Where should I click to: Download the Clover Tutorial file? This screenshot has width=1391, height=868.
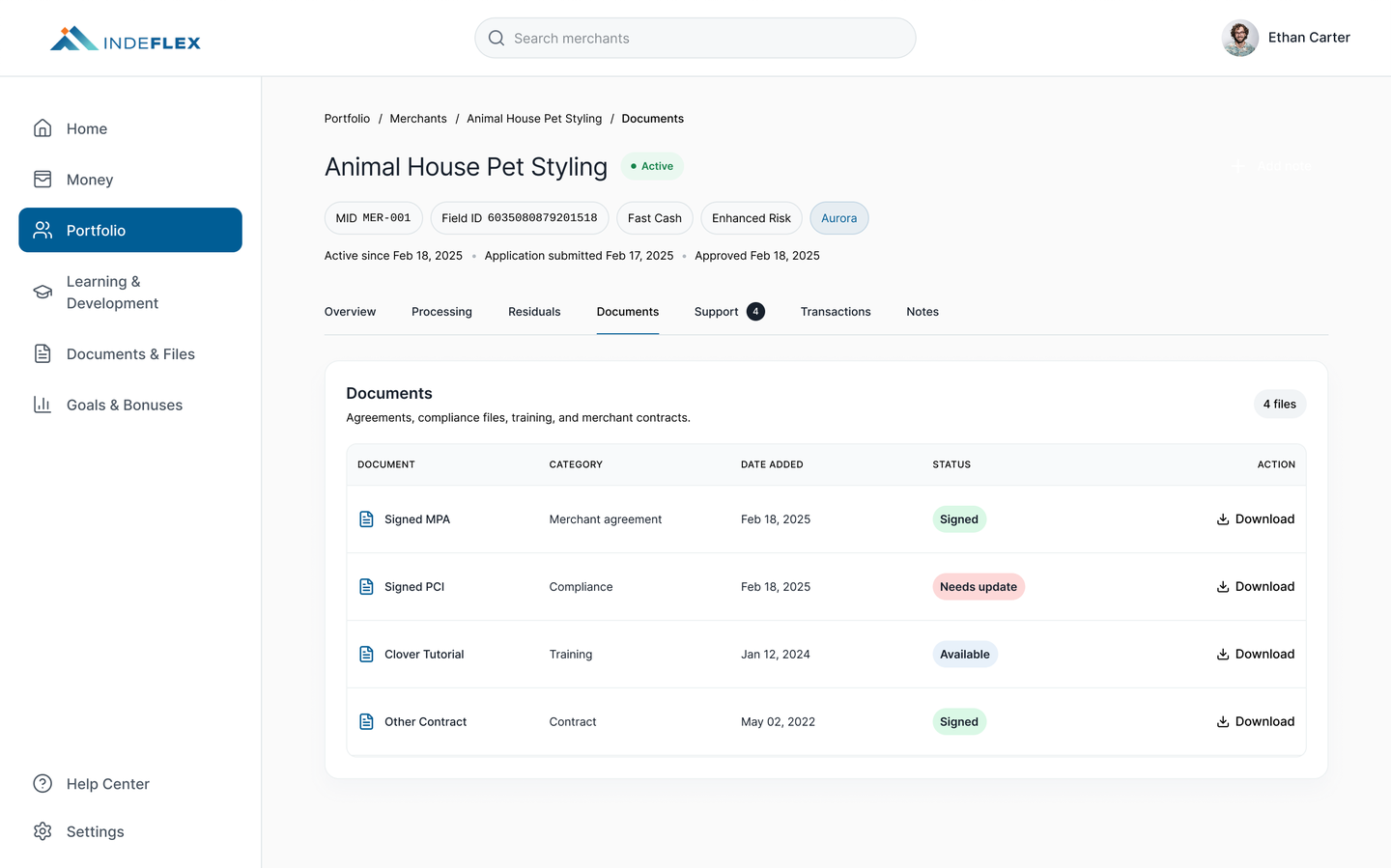click(x=1256, y=655)
